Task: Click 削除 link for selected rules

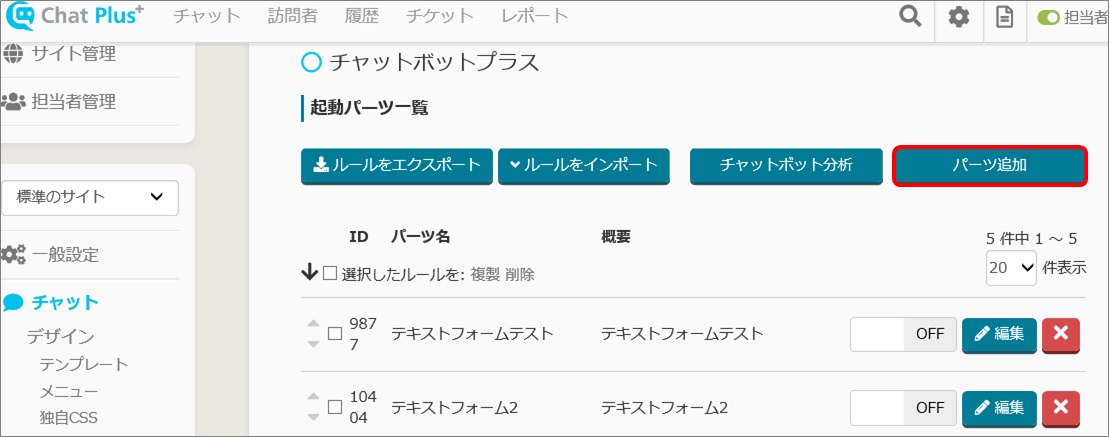Action: 520,274
